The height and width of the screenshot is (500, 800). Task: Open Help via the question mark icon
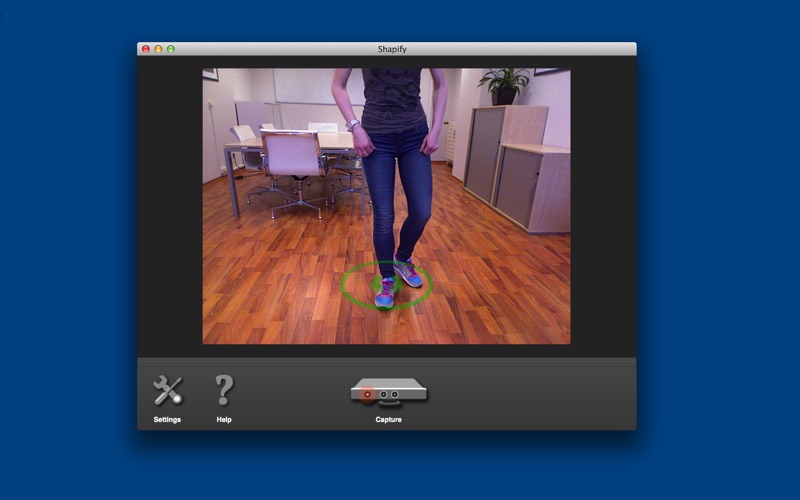tap(224, 390)
